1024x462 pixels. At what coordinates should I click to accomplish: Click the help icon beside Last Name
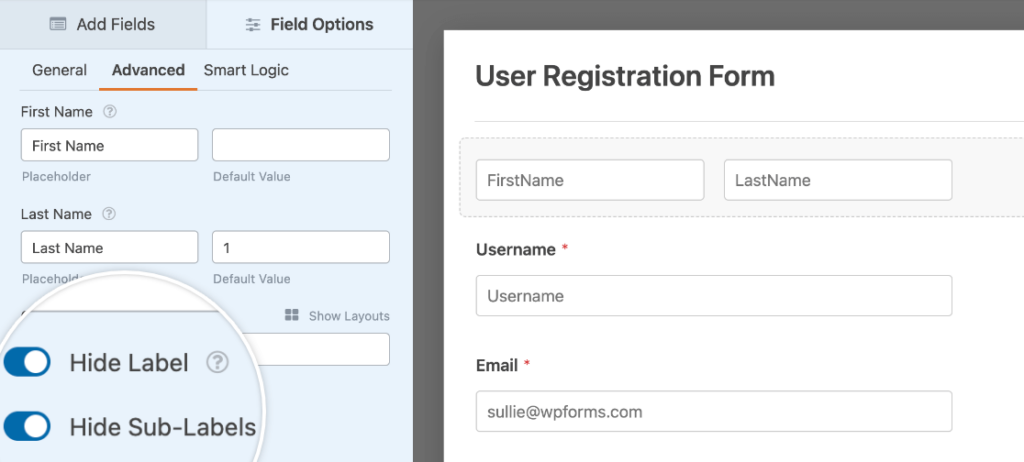click(109, 214)
